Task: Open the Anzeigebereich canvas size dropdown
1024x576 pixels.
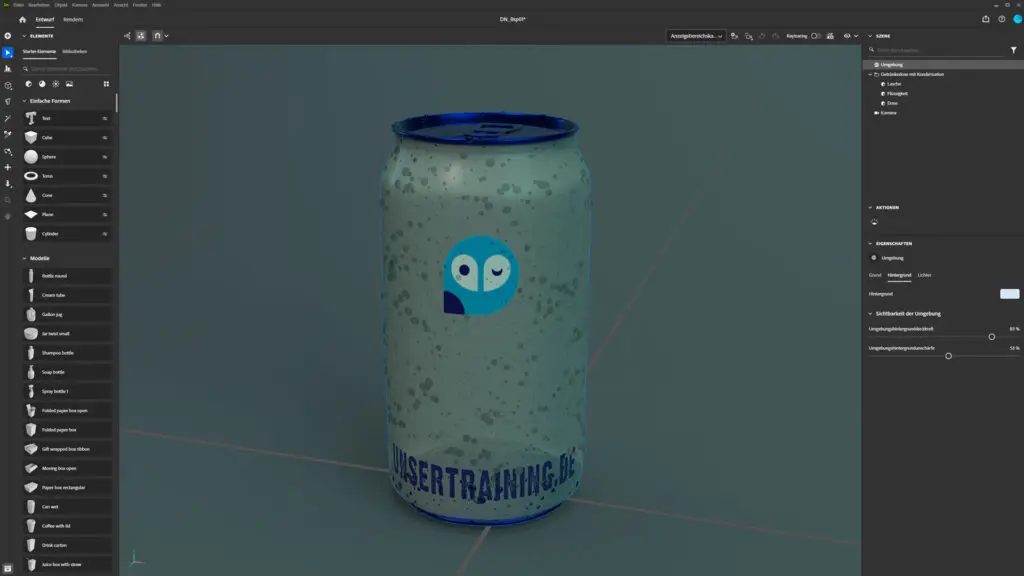Action: 696,36
